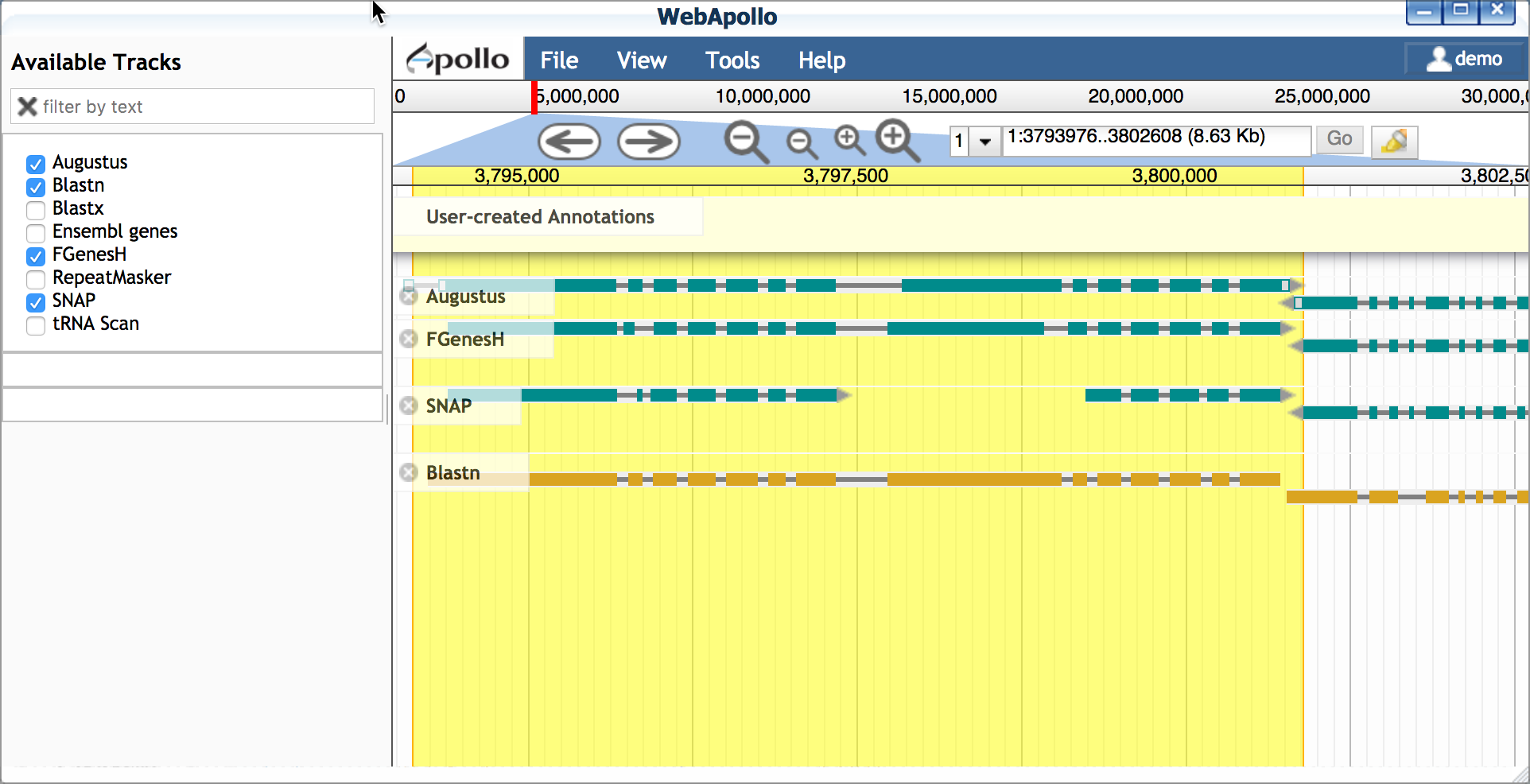Pan the genome view left with the arrow
The width and height of the screenshot is (1530, 784).
point(569,142)
